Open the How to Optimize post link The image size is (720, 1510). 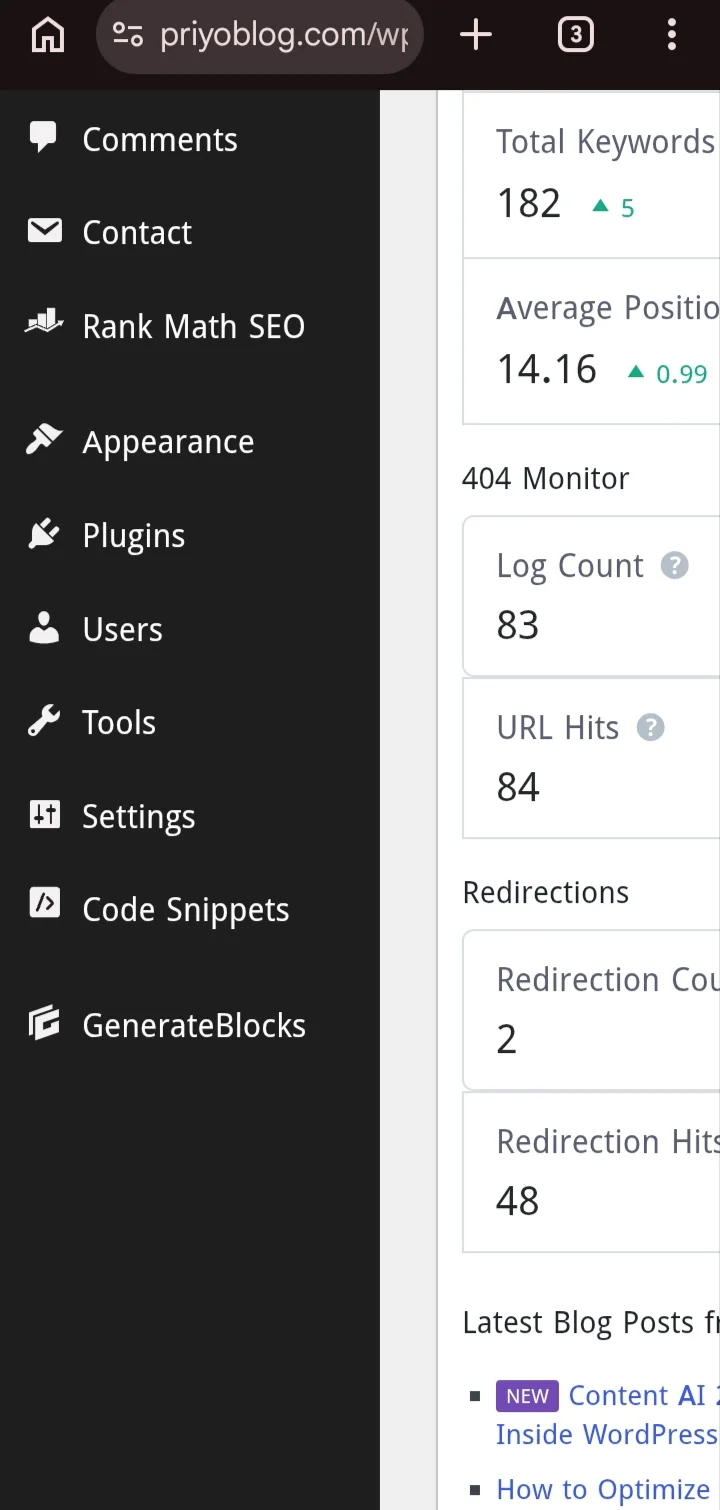[x=604, y=1489]
